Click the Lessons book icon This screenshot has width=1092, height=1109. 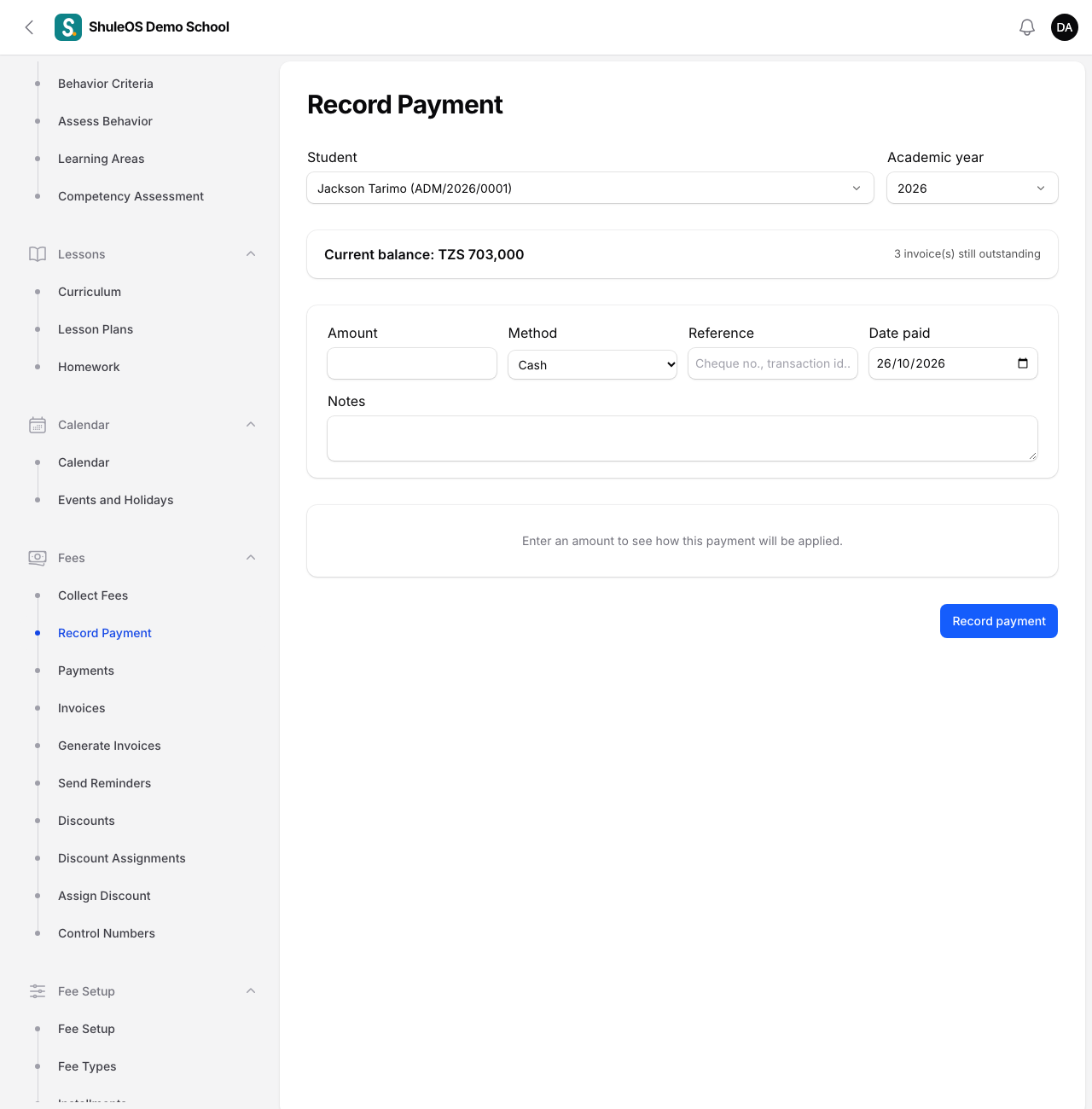(38, 254)
